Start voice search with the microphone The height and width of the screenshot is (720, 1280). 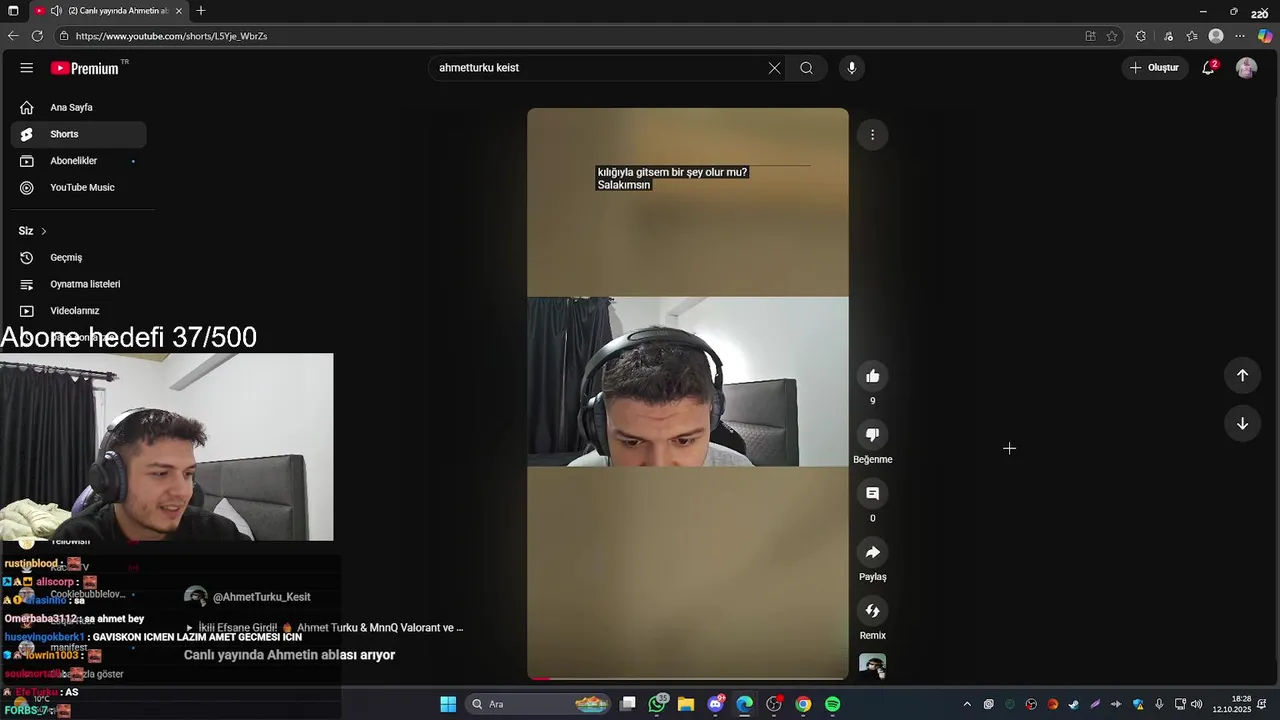pyautogui.click(x=852, y=68)
